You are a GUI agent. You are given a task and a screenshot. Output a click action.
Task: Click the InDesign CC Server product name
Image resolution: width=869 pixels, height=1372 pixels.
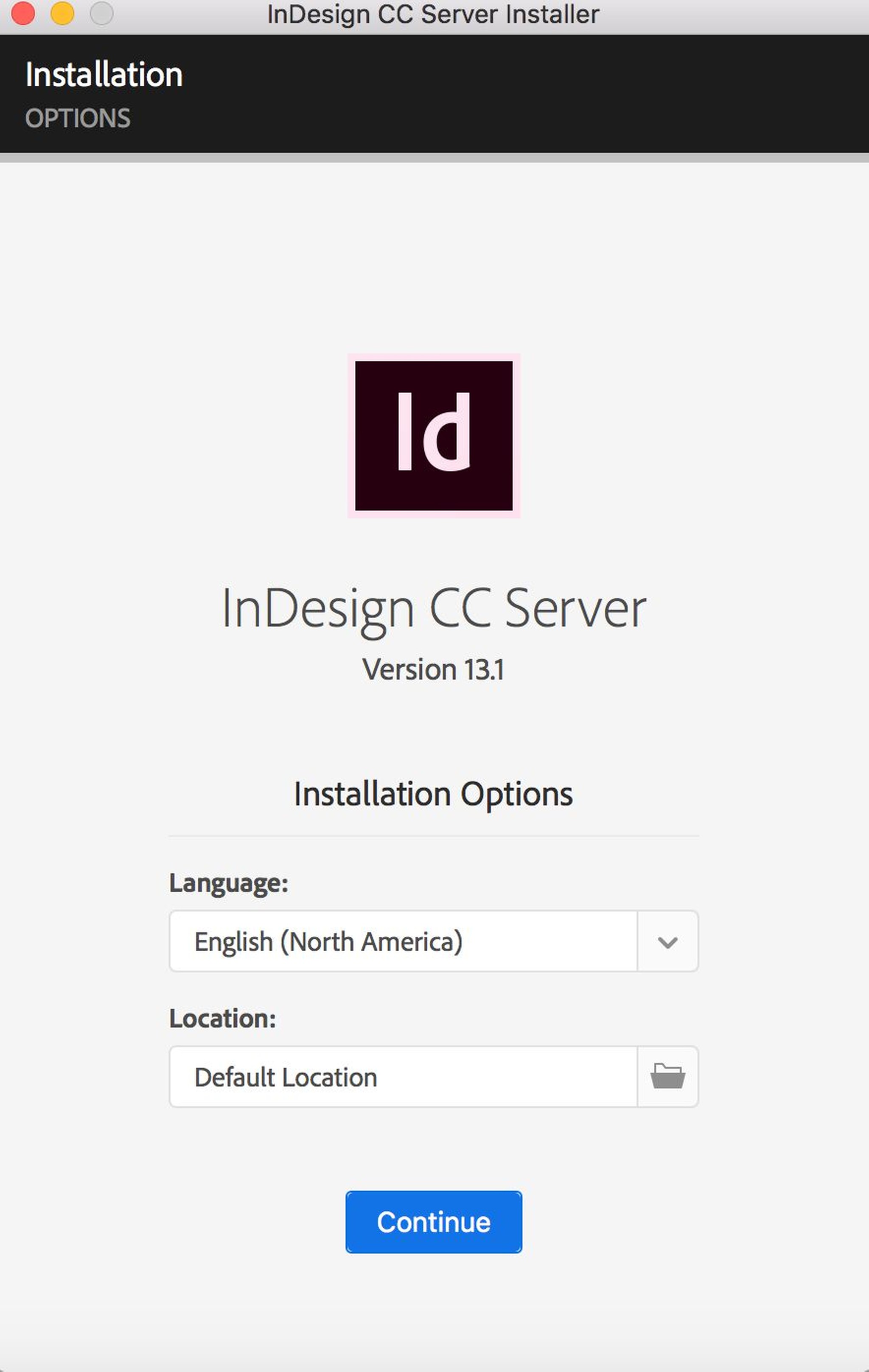coord(434,608)
